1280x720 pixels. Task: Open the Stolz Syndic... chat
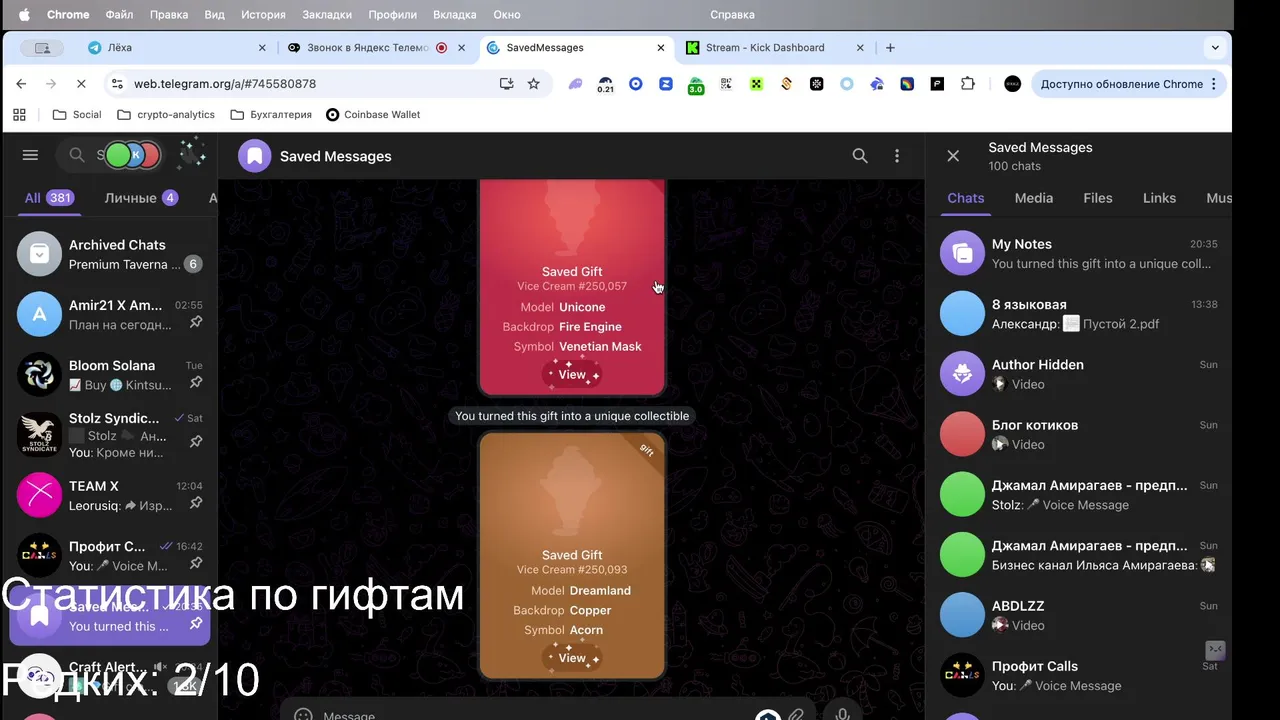pos(110,435)
